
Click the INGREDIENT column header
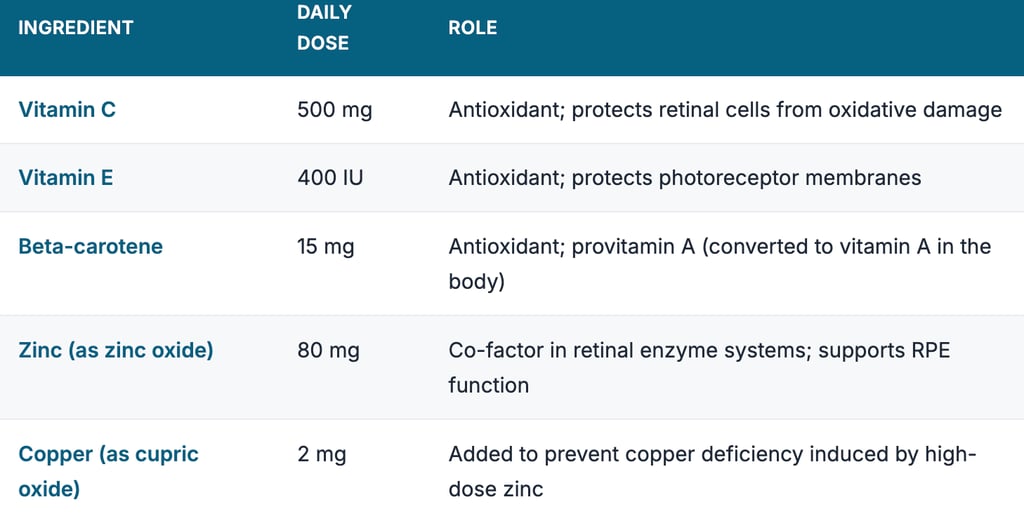pos(76,28)
